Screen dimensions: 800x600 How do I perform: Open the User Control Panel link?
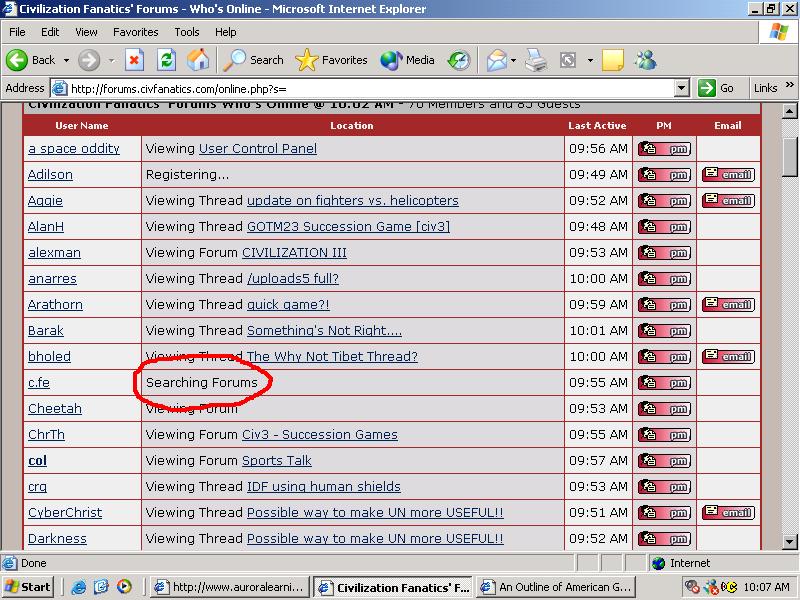pos(258,148)
